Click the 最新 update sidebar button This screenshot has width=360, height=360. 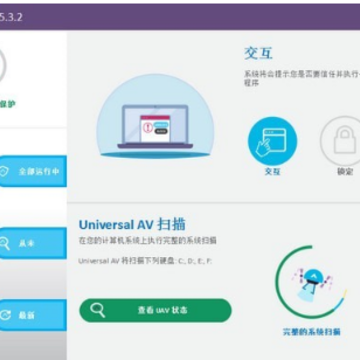click(x=33, y=315)
